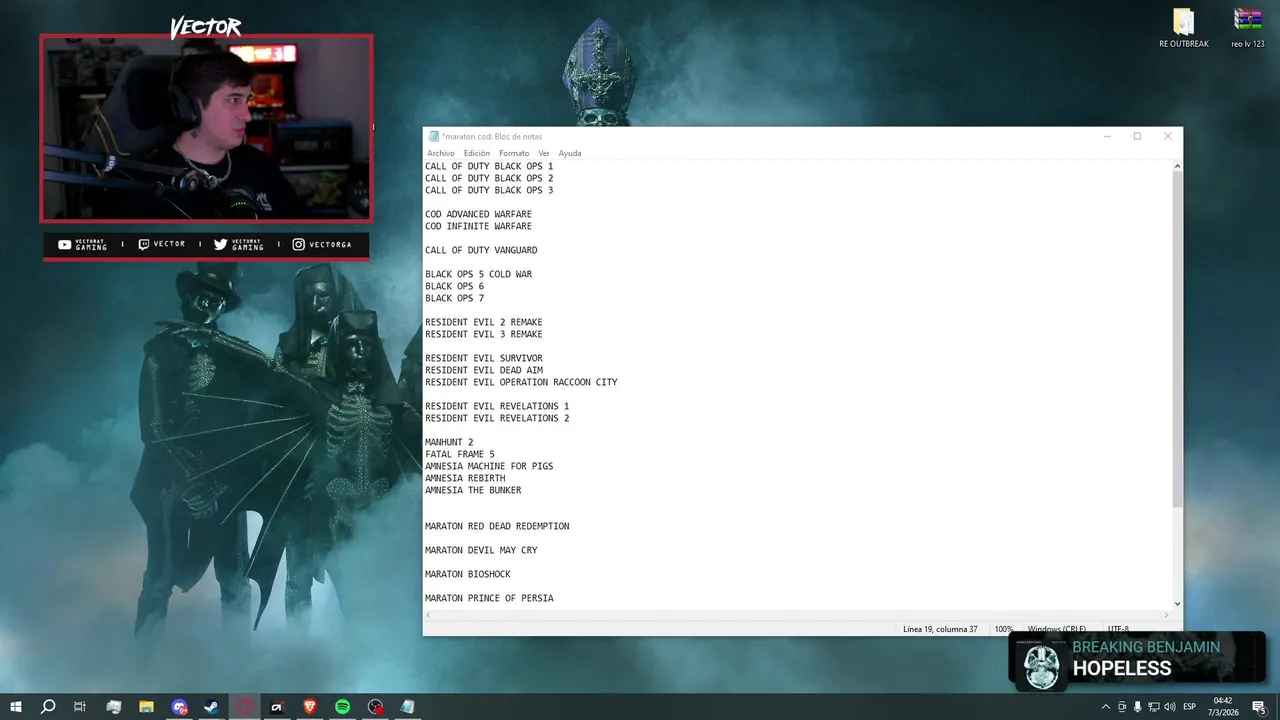
Task: Open the volume speaker tray icon
Action: (x=1170, y=707)
